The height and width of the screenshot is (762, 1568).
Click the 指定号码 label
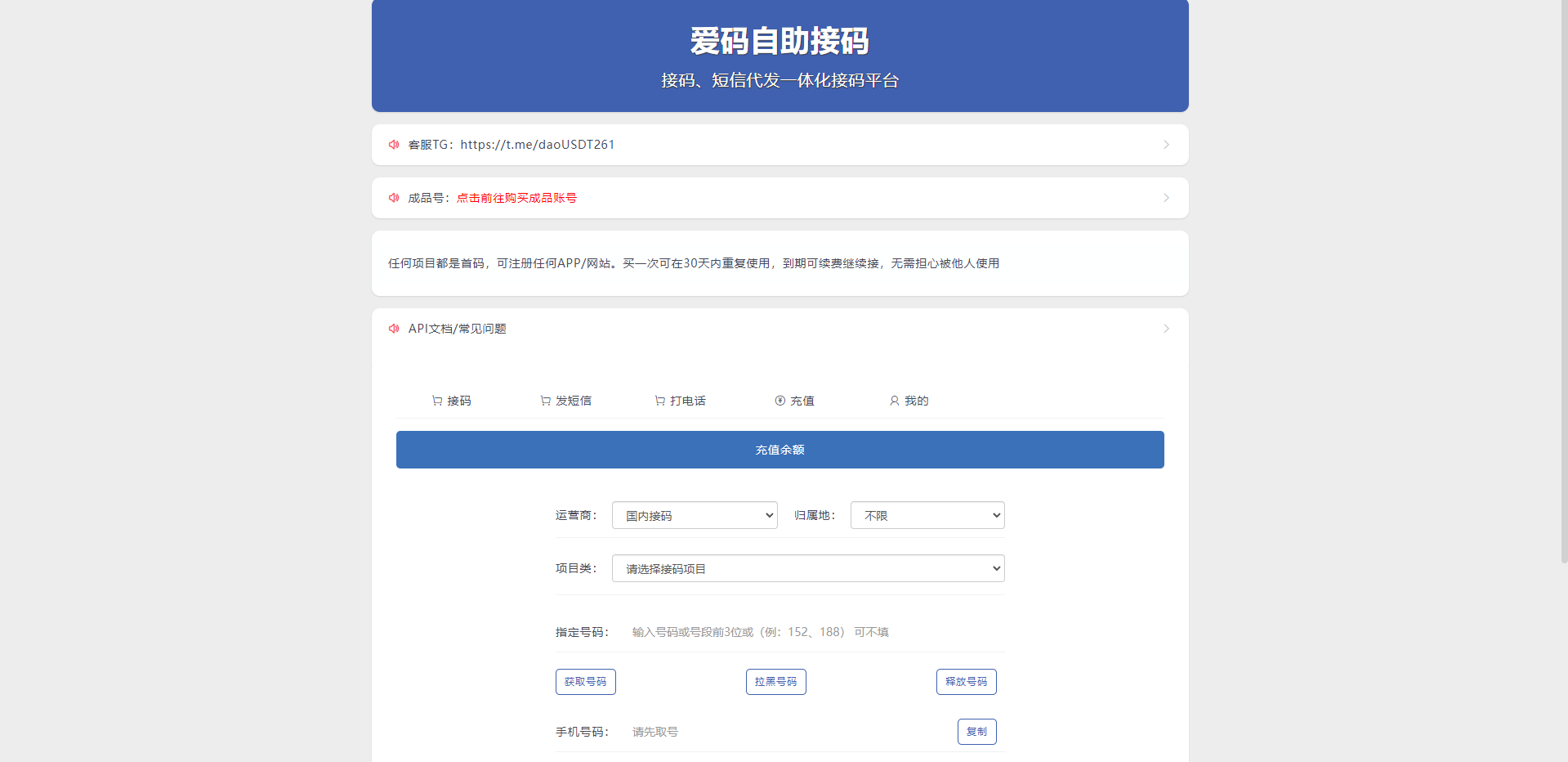pos(582,632)
